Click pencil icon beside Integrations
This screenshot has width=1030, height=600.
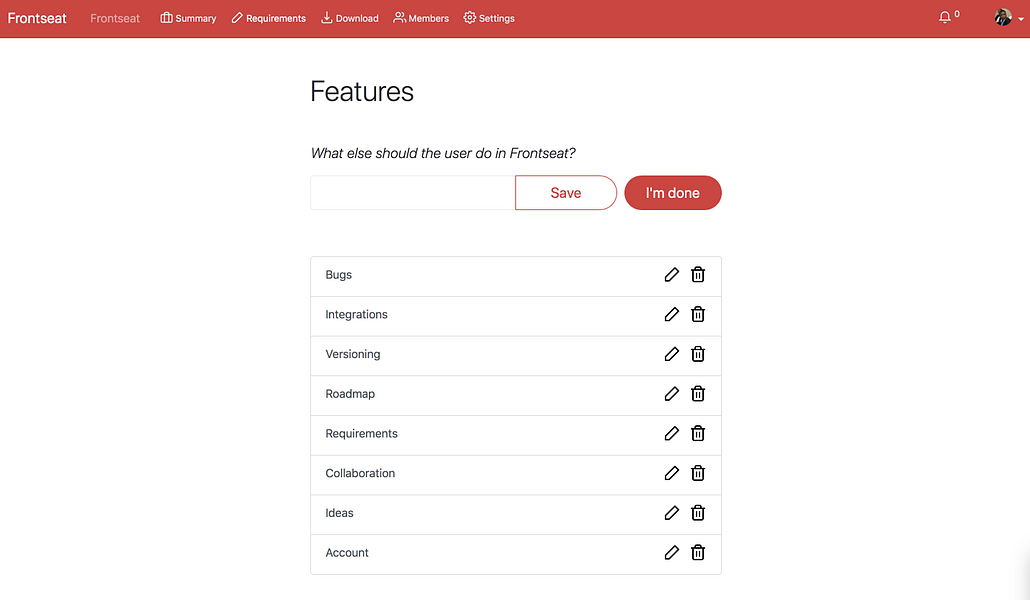[671, 315]
